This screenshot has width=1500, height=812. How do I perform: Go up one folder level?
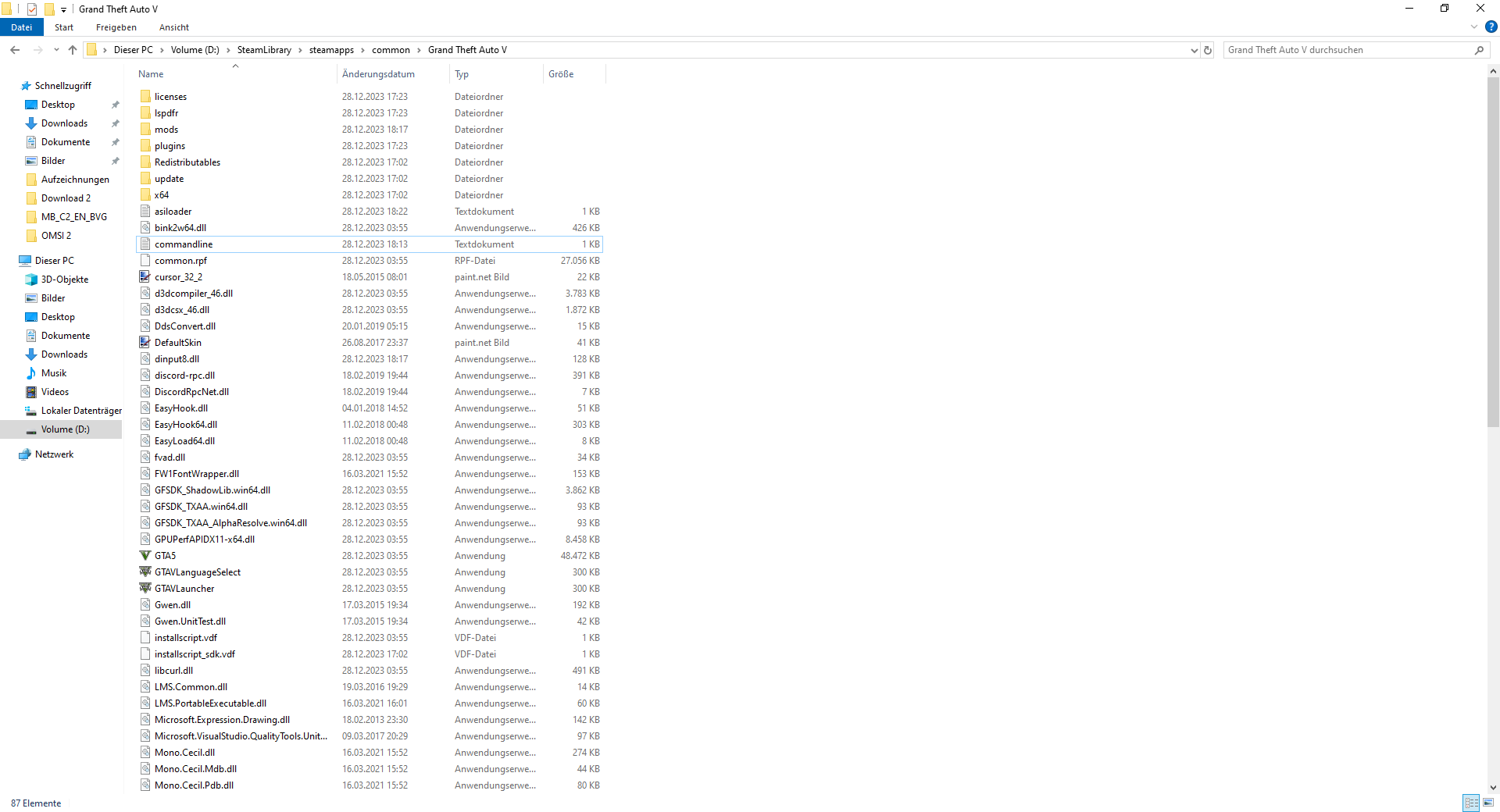tap(73, 50)
